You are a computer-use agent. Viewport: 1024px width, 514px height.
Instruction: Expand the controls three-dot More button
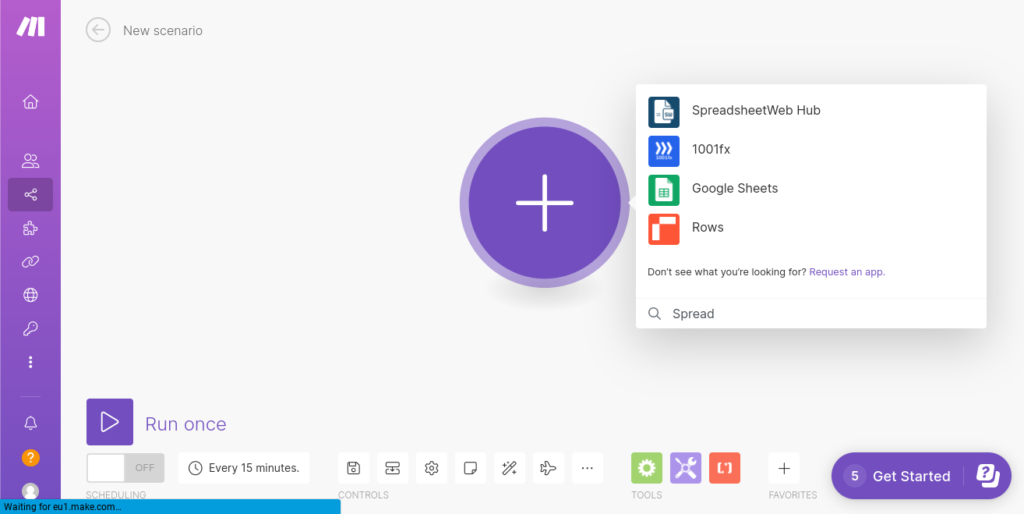click(x=587, y=468)
